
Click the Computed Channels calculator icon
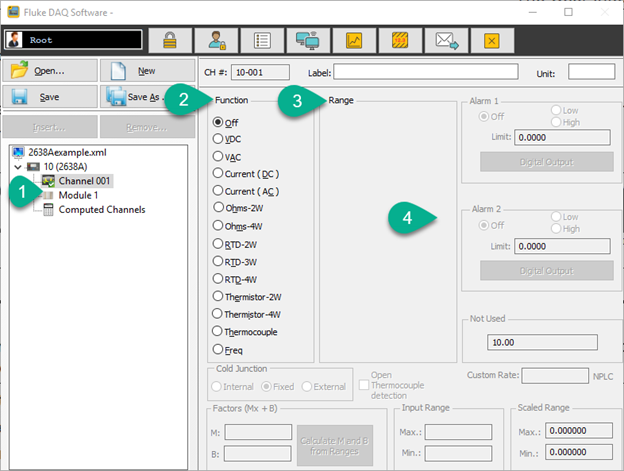[x=48, y=210]
